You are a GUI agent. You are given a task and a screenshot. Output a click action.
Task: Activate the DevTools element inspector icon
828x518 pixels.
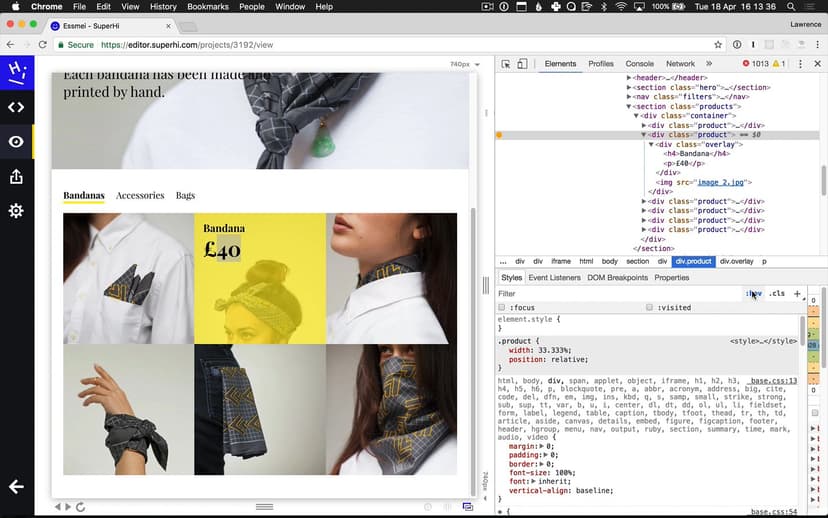(505, 64)
